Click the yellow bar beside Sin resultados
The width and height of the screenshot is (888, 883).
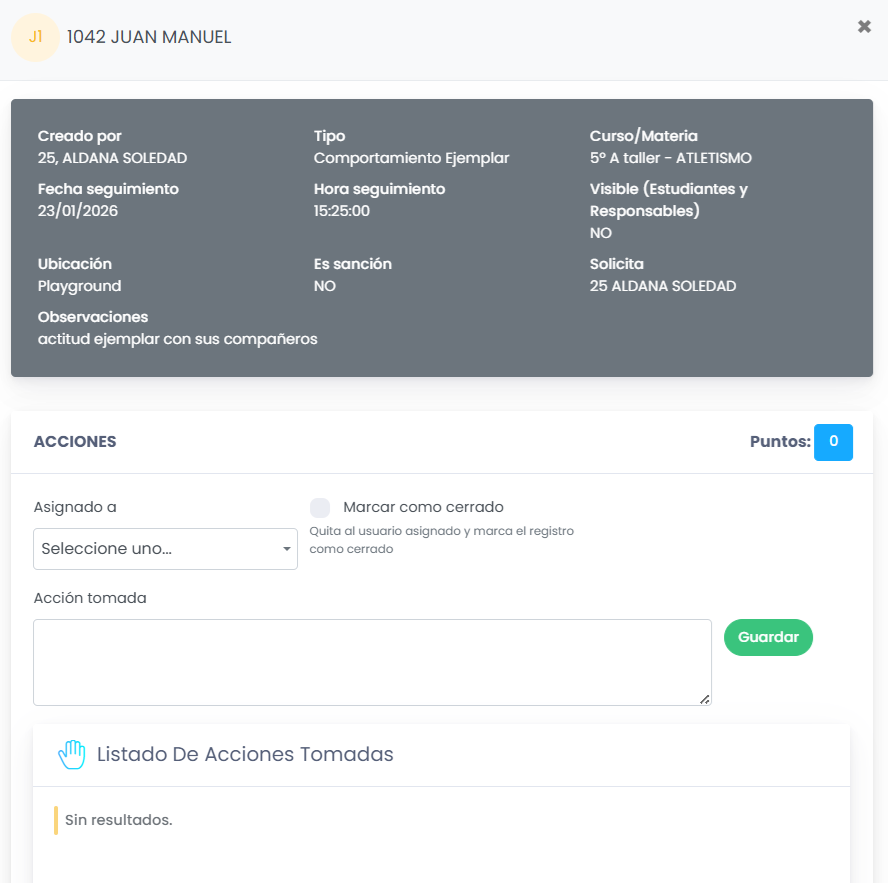pos(56,820)
